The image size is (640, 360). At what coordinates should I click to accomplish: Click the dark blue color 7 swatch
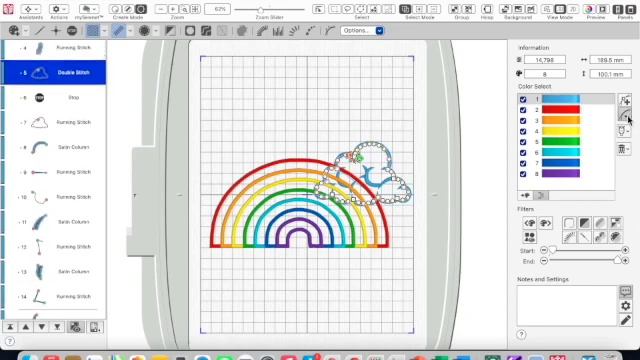561,163
